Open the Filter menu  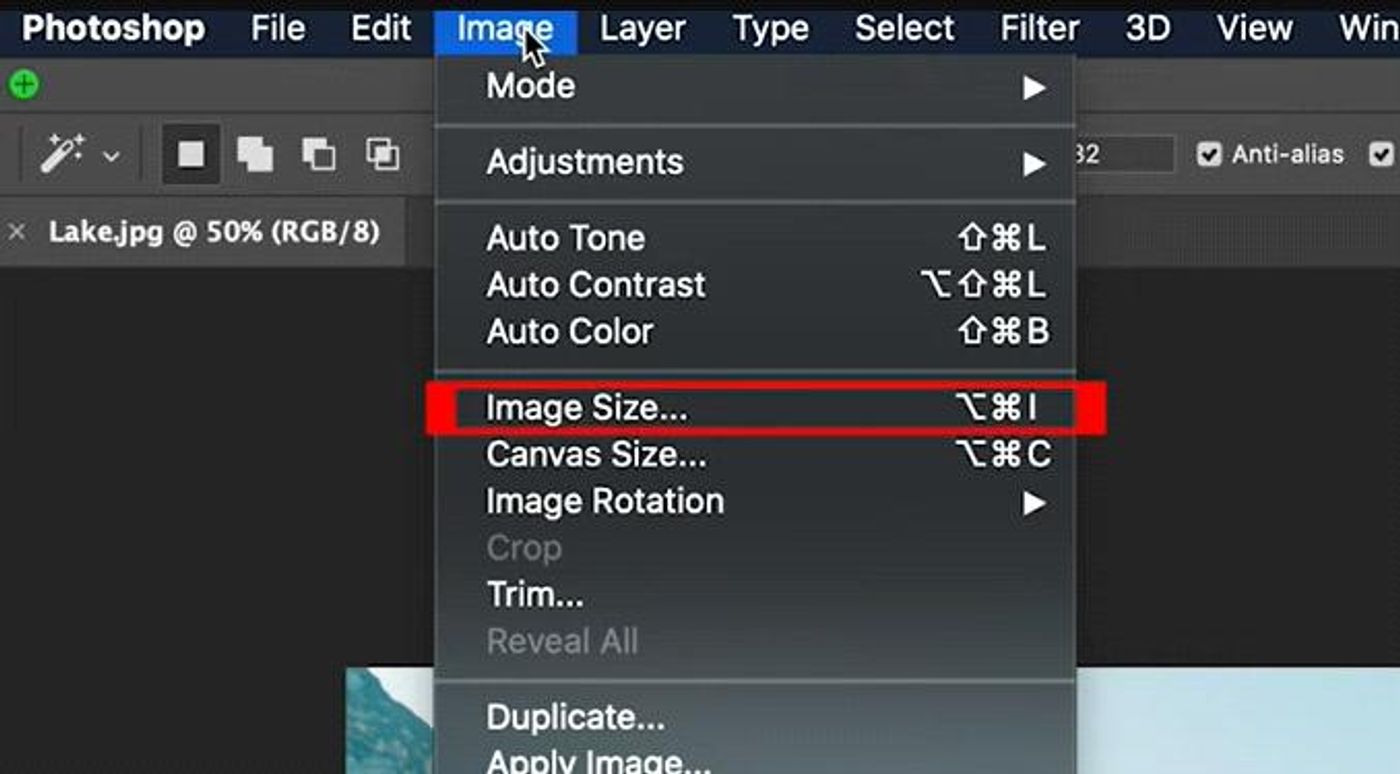coord(1040,29)
